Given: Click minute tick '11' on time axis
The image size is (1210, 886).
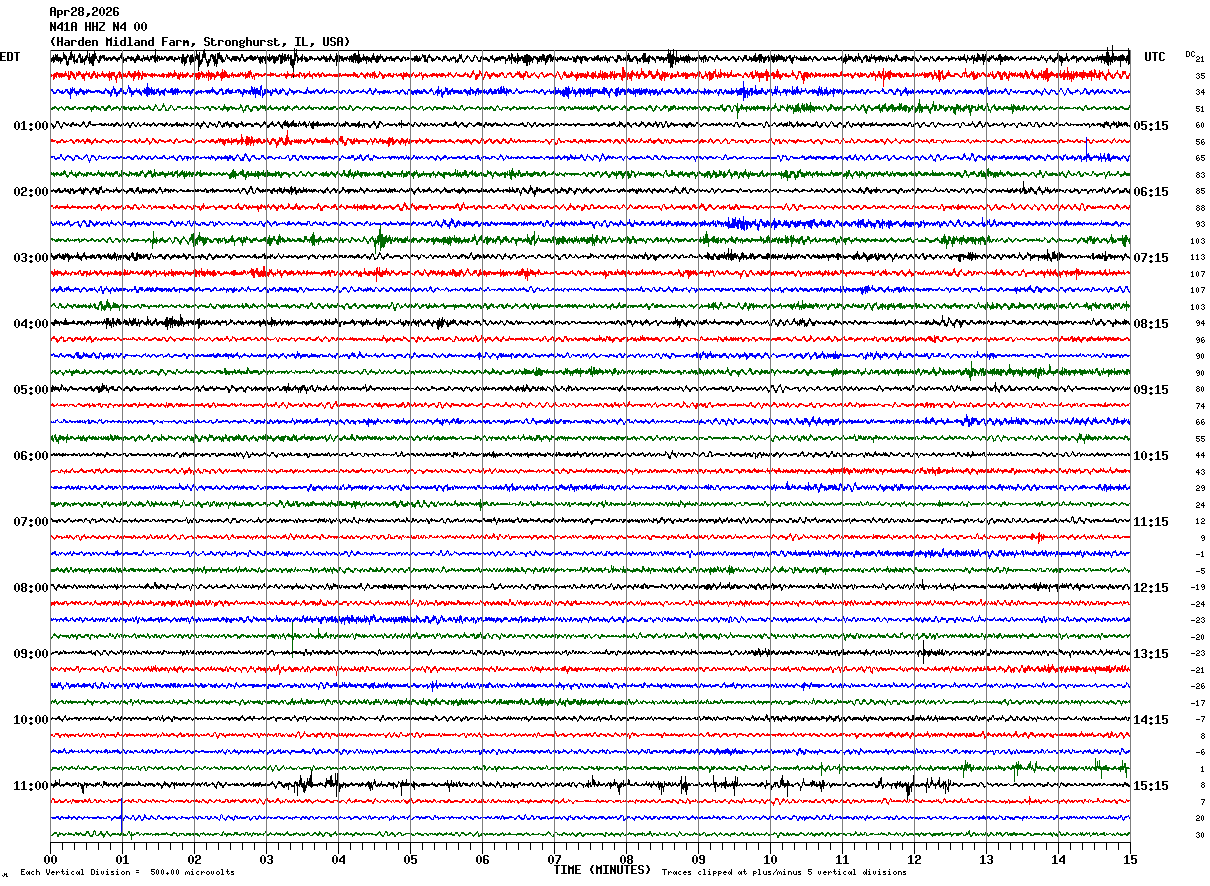Looking at the screenshot, I should (842, 859).
